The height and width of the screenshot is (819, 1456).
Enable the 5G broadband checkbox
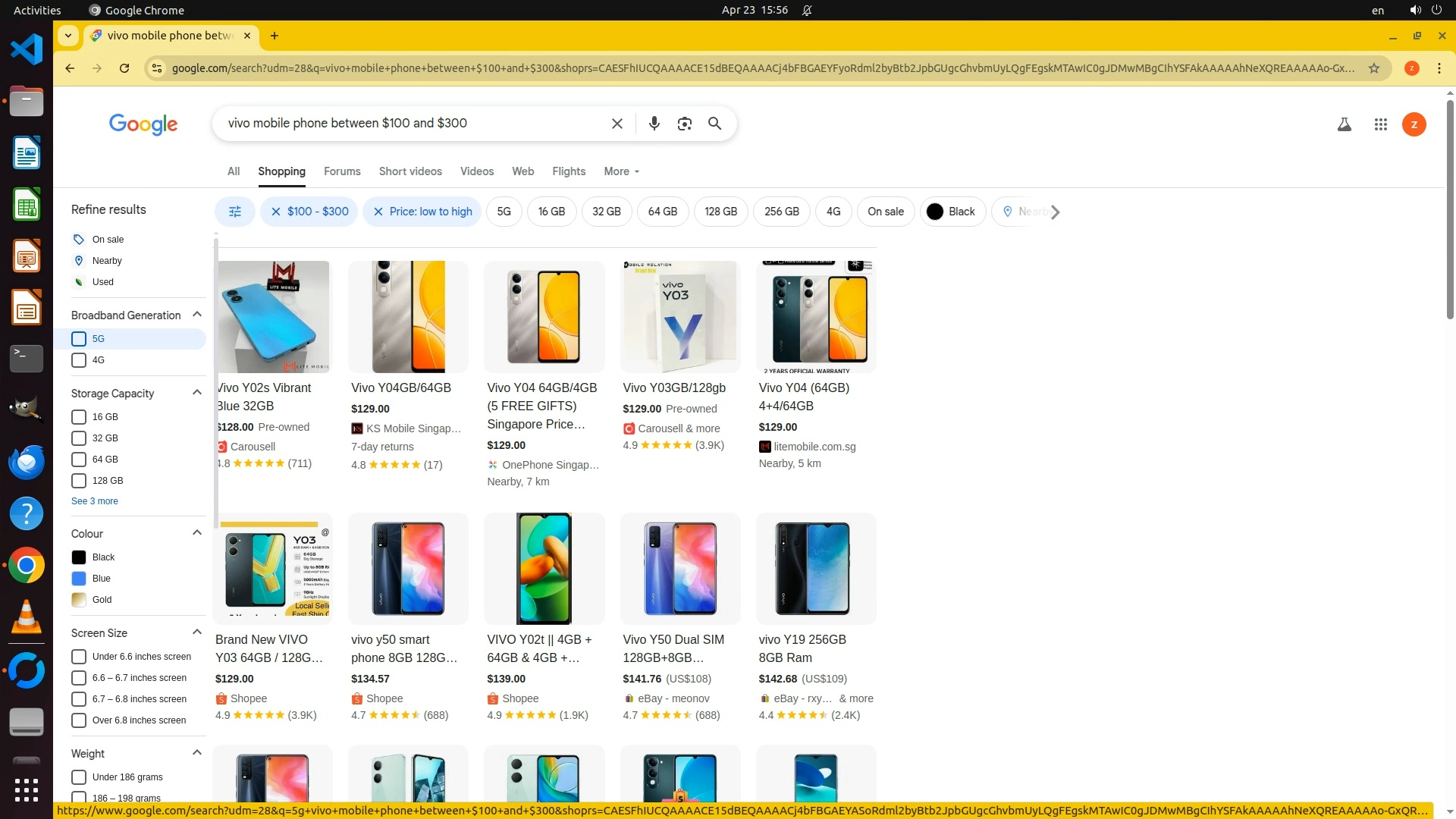pos(79,339)
